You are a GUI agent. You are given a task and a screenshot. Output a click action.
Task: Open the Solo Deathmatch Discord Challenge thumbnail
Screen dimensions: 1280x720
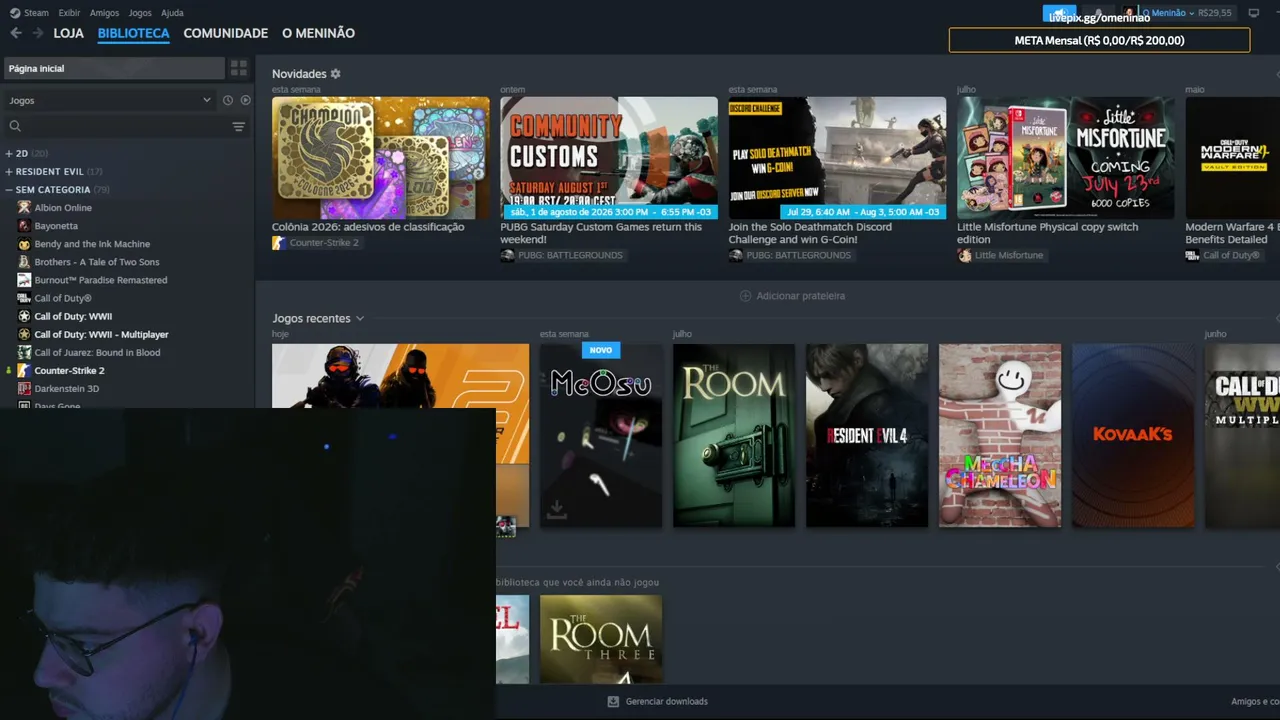(837, 158)
